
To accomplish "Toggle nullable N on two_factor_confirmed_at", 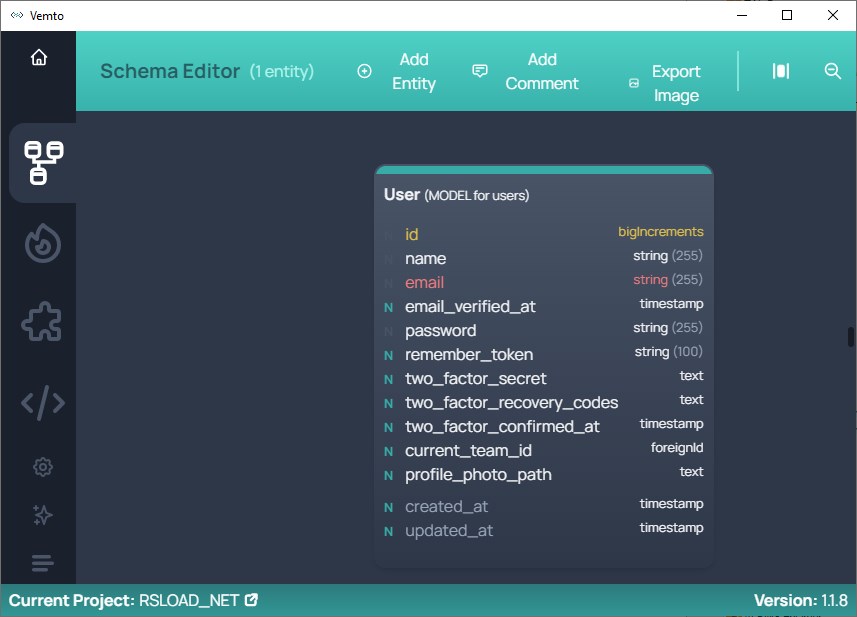I will tap(389, 428).
